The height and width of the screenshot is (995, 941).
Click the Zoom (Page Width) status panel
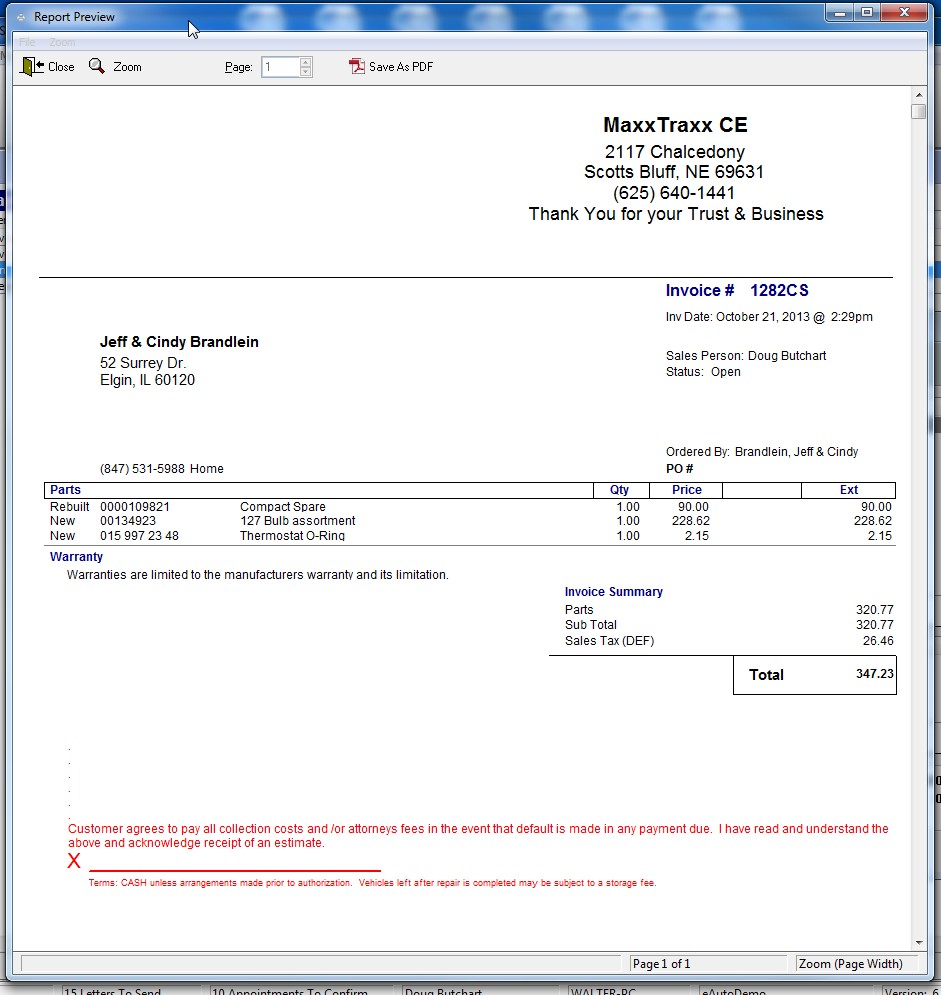coord(857,963)
